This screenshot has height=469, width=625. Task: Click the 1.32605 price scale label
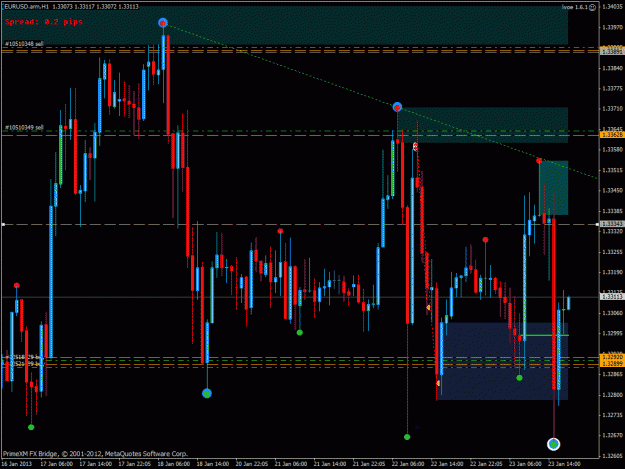pyautogui.click(x=612, y=456)
